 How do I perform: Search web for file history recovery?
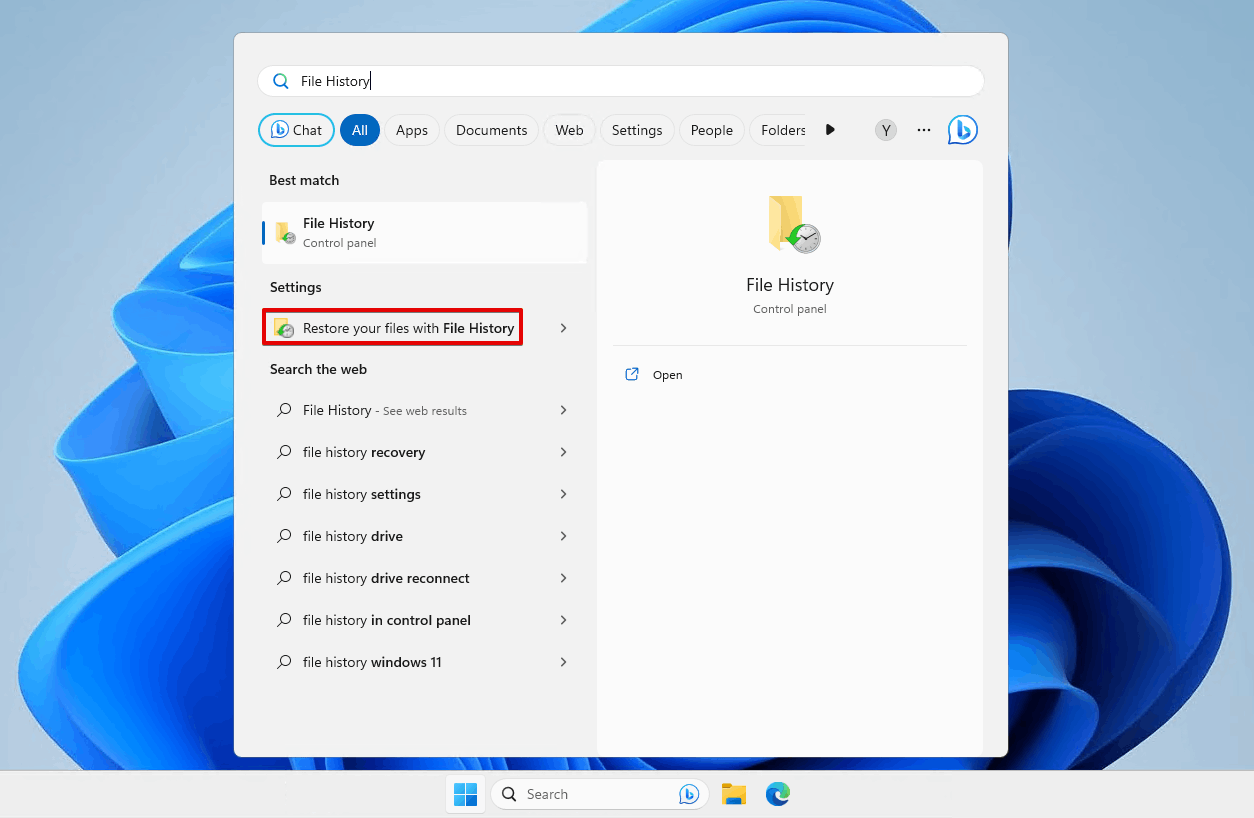(x=364, y=452)
